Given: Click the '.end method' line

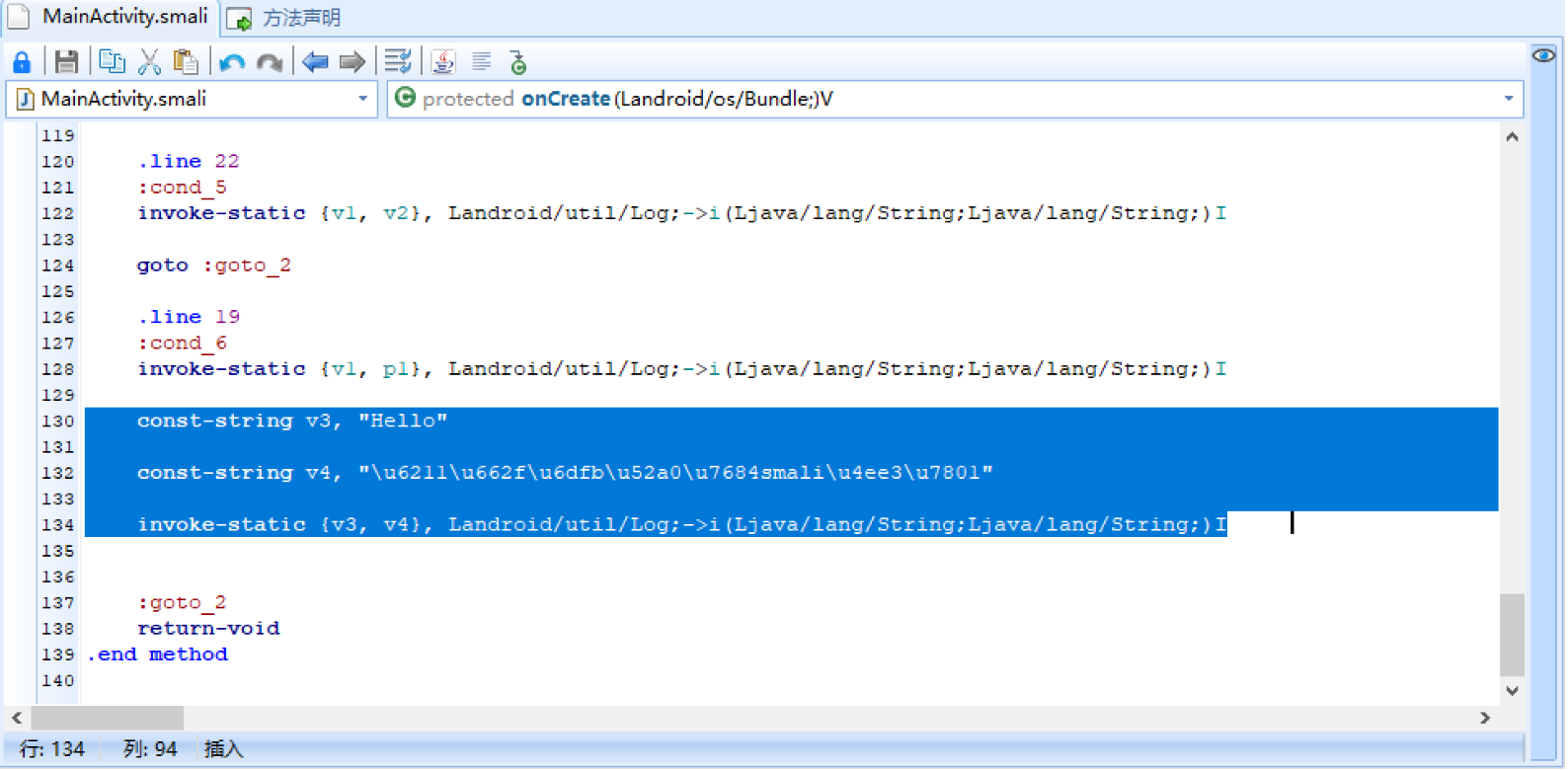Looking at the screenshot, I should coord(157,654).
